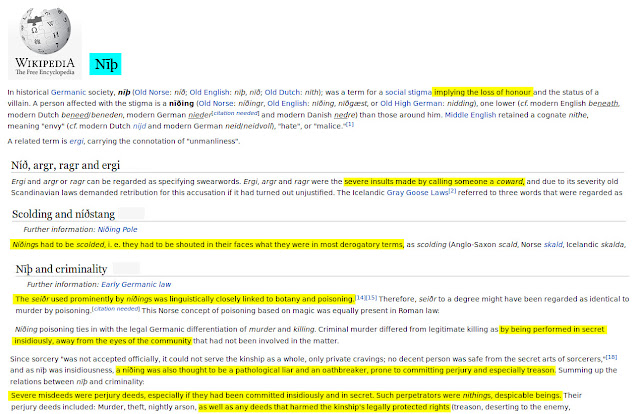Screen dimensions: 640x414
Task: Click highlighted sentence about Níðings being scolded
Action: point(207,245)
